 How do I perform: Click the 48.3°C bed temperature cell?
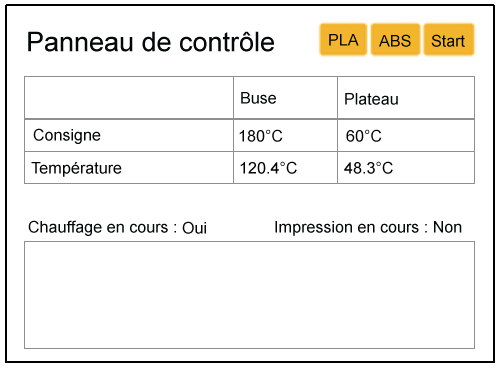click(406, 168)
